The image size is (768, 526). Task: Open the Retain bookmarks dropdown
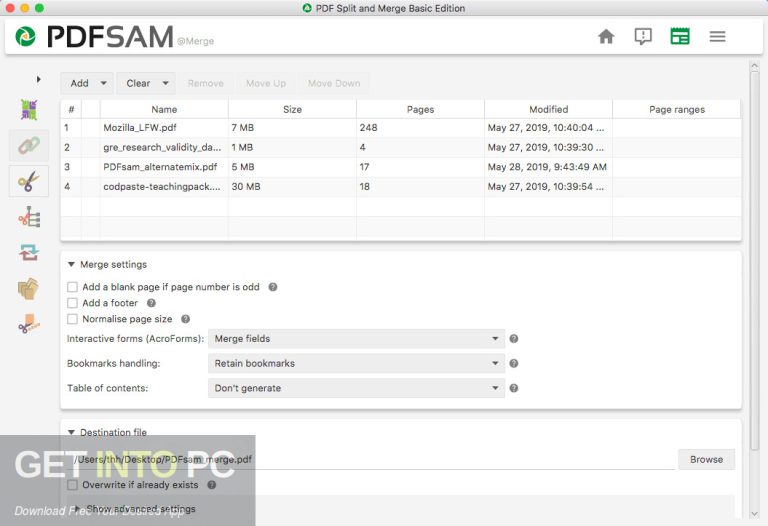tap(356, 363)
